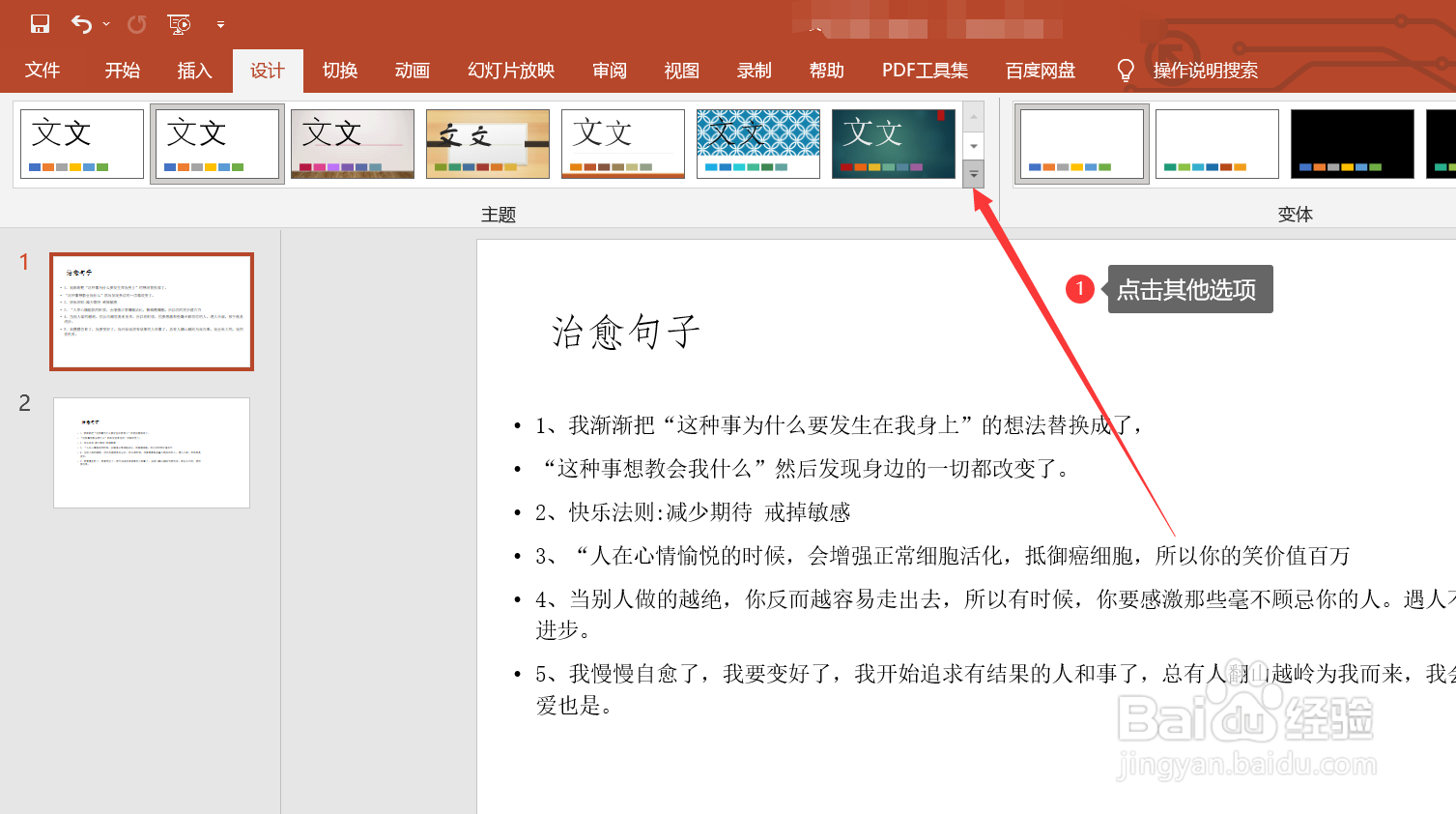1456x814 pixels.
Task: Open the 审阅 ribbon tab
Action: (610, 71)
